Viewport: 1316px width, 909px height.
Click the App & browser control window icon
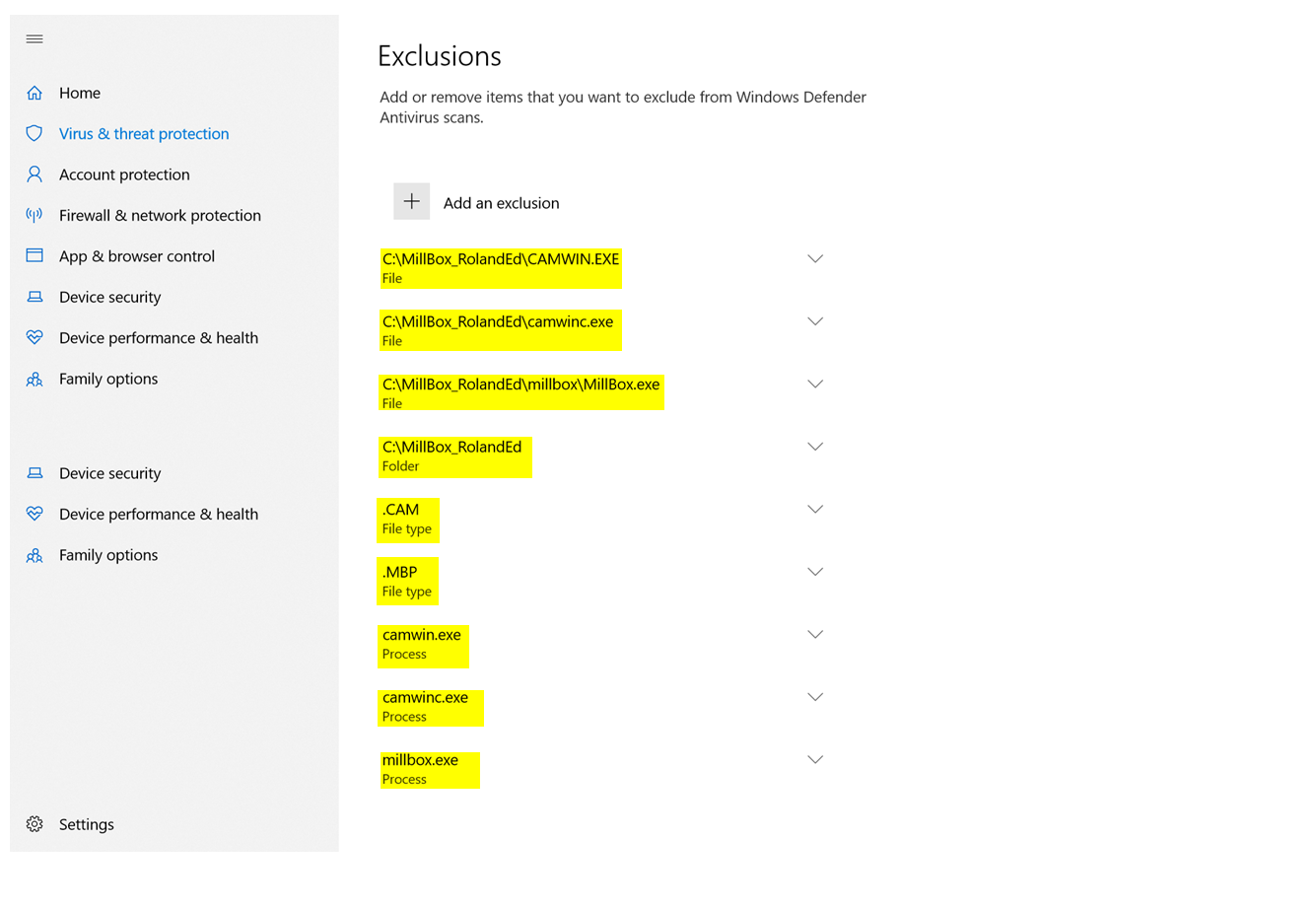pos(35,255)
